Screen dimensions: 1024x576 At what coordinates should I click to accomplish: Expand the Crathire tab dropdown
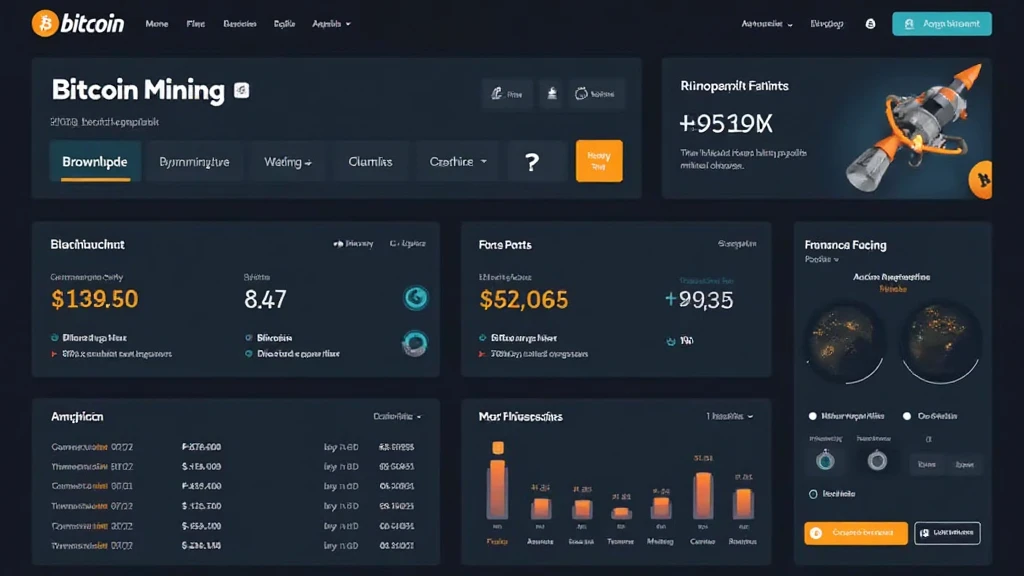coord(458,161)
